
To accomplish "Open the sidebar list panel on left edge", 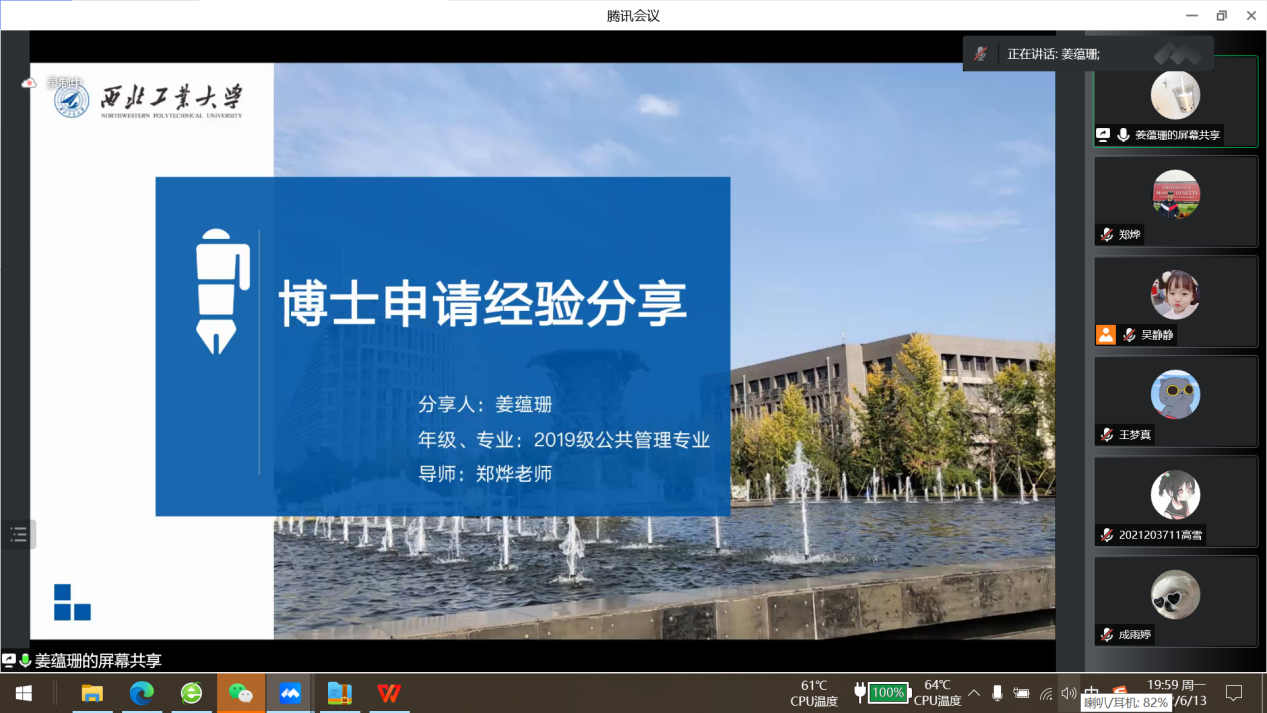I will [x=19, y=534].
